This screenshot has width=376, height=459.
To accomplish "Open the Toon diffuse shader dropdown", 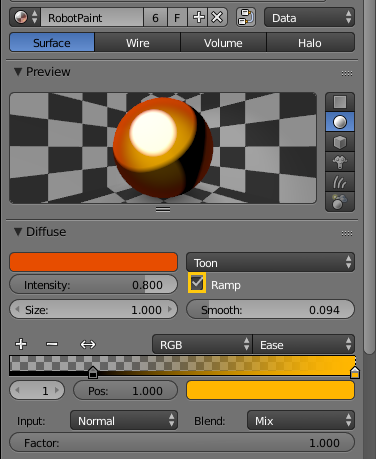I will point(270,263).
